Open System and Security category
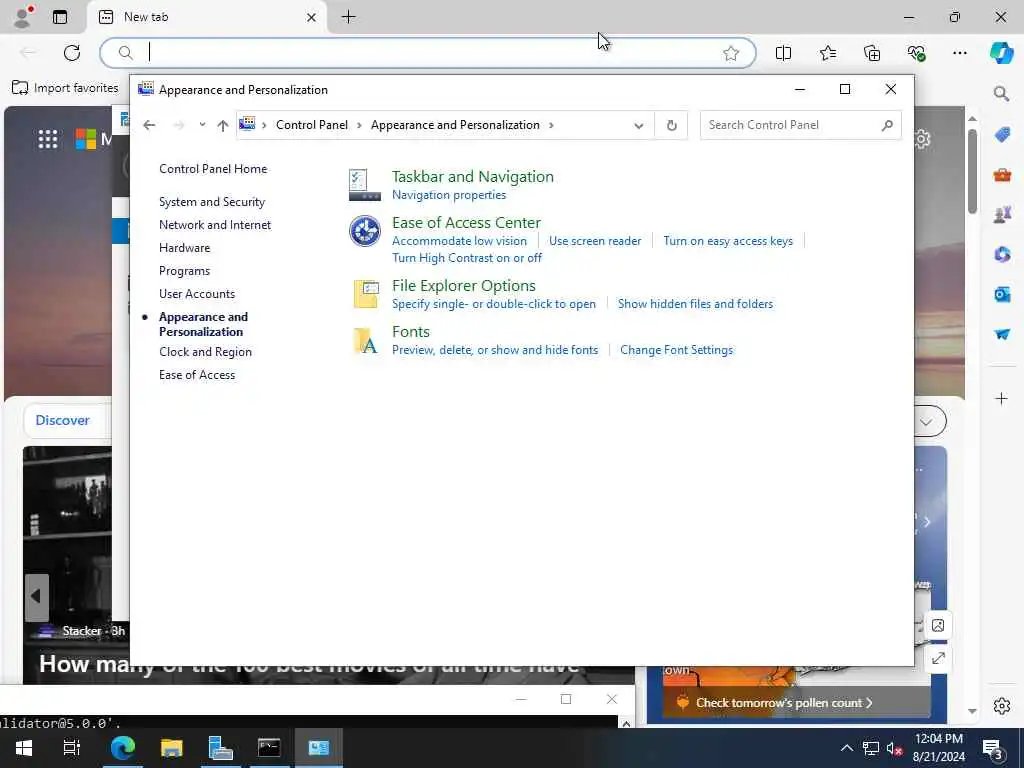The height and width of the screenshot is (768, 1024). [212, 202]
